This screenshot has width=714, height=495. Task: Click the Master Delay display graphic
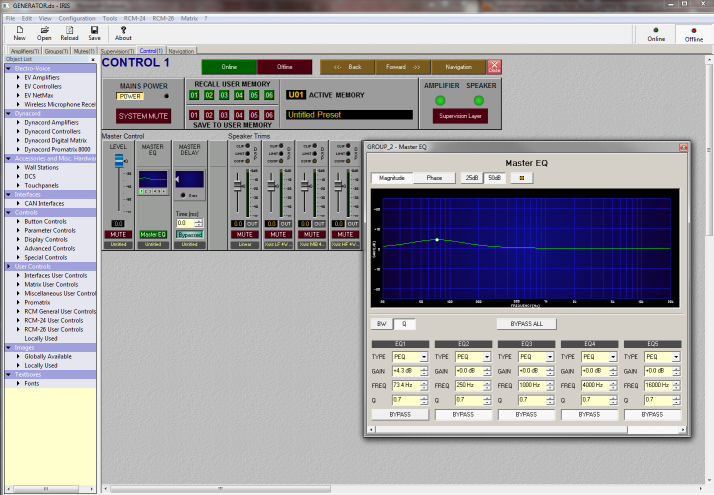point(189,179)
